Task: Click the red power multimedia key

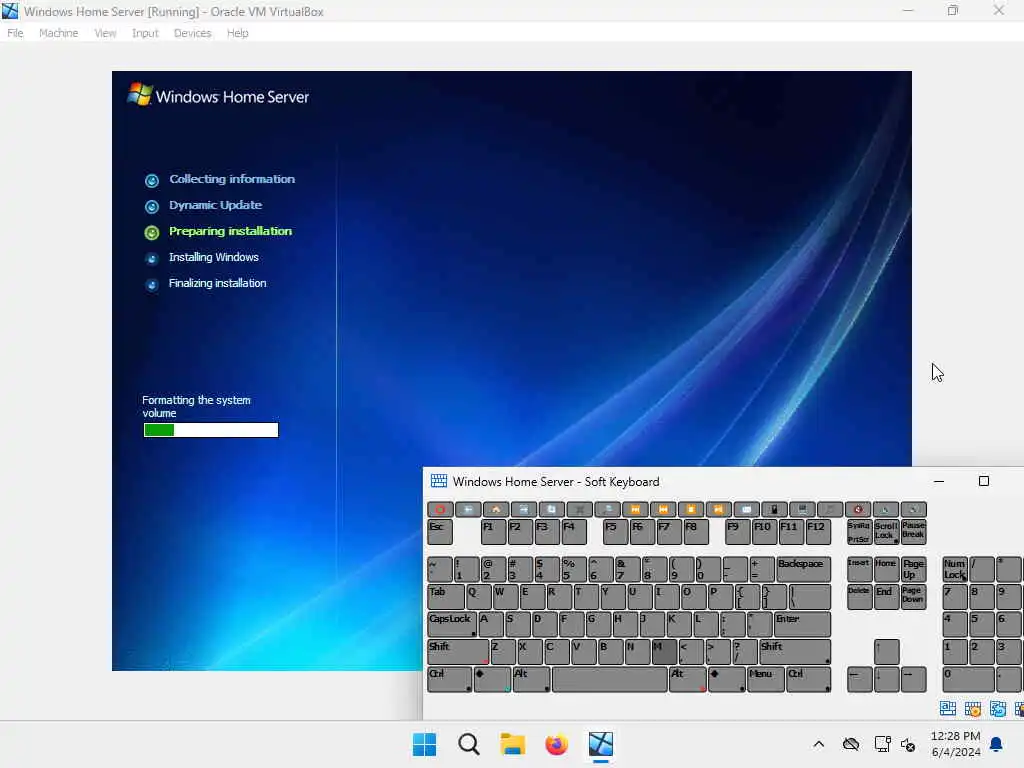Action: (440, 509)
